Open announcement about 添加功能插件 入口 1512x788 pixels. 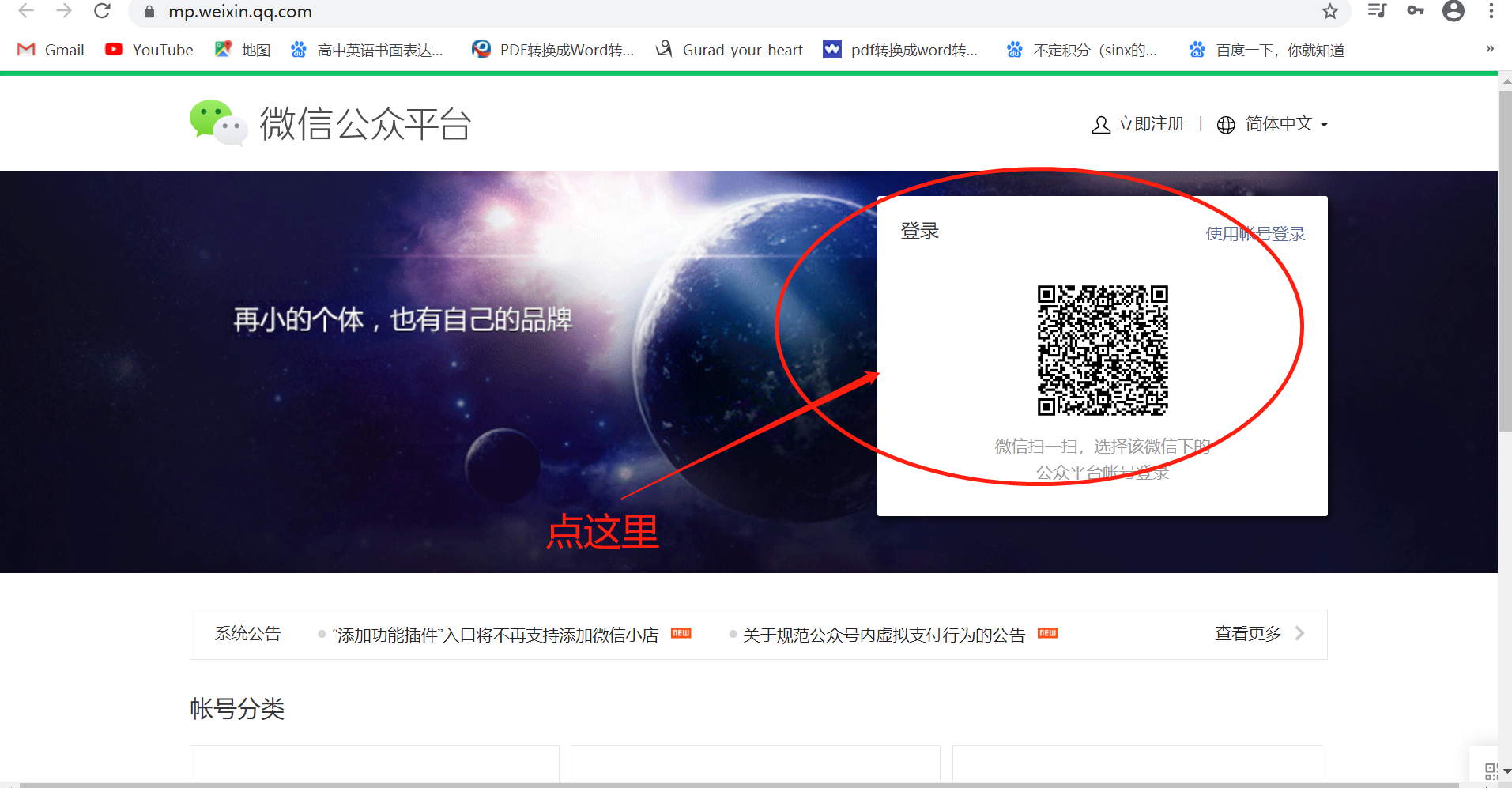[496, 635]
